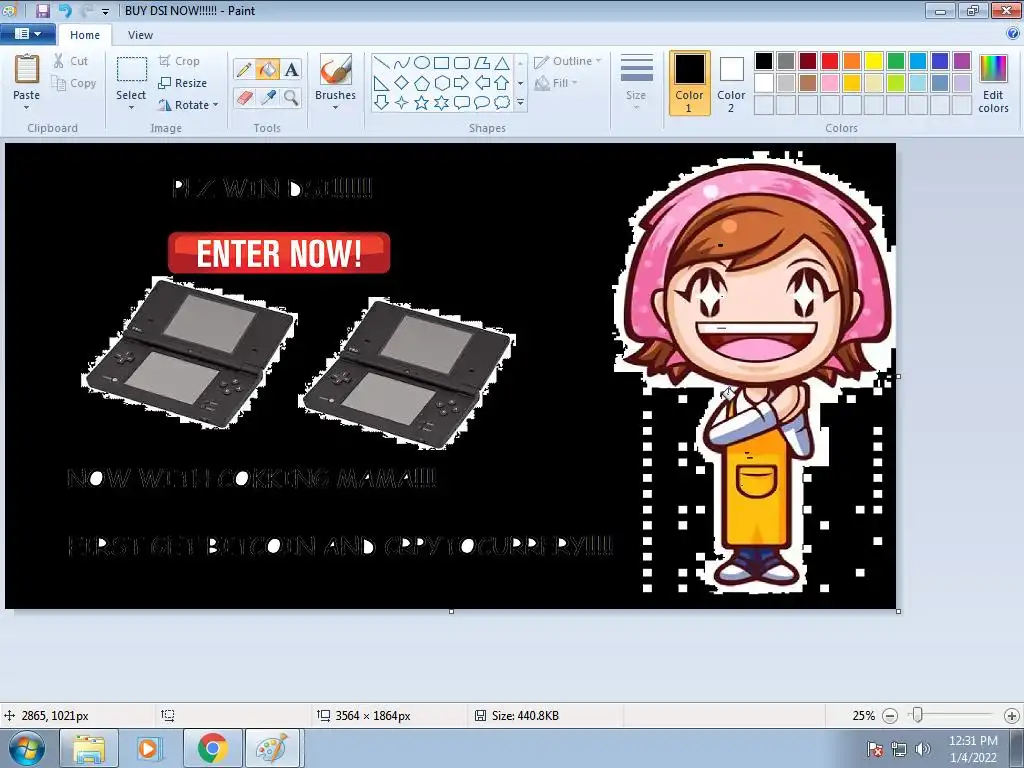Click the Save icon in title bar
The width and height of the screenshot is (1024, 768).
(42, 11)
